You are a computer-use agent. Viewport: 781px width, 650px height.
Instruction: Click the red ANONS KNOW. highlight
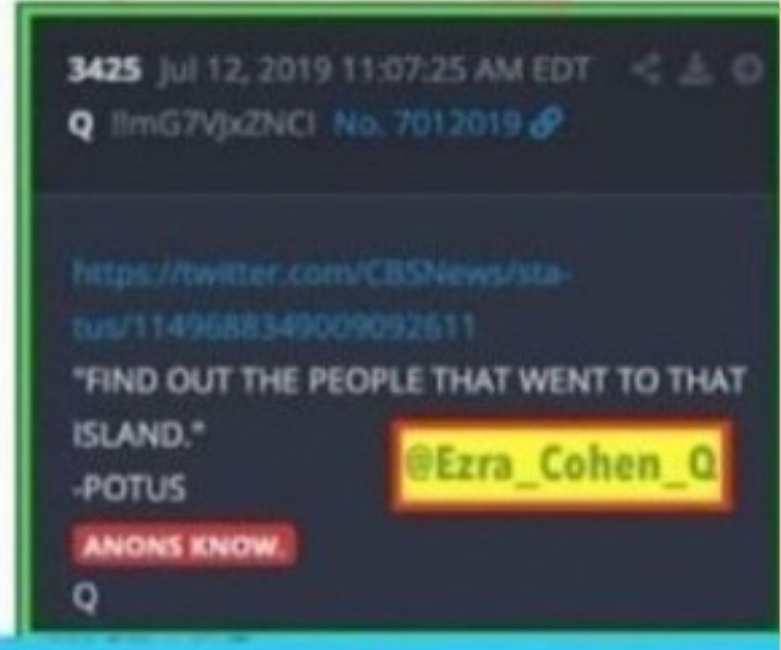click(183, 545)
